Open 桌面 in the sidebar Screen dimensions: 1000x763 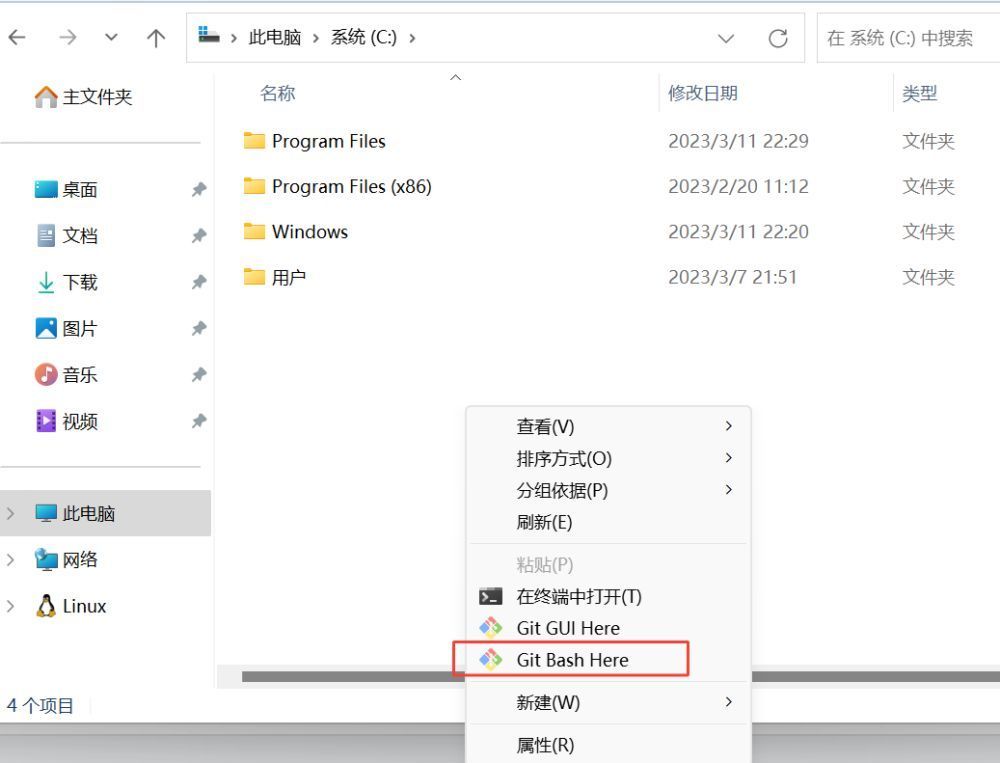(66, 189)
